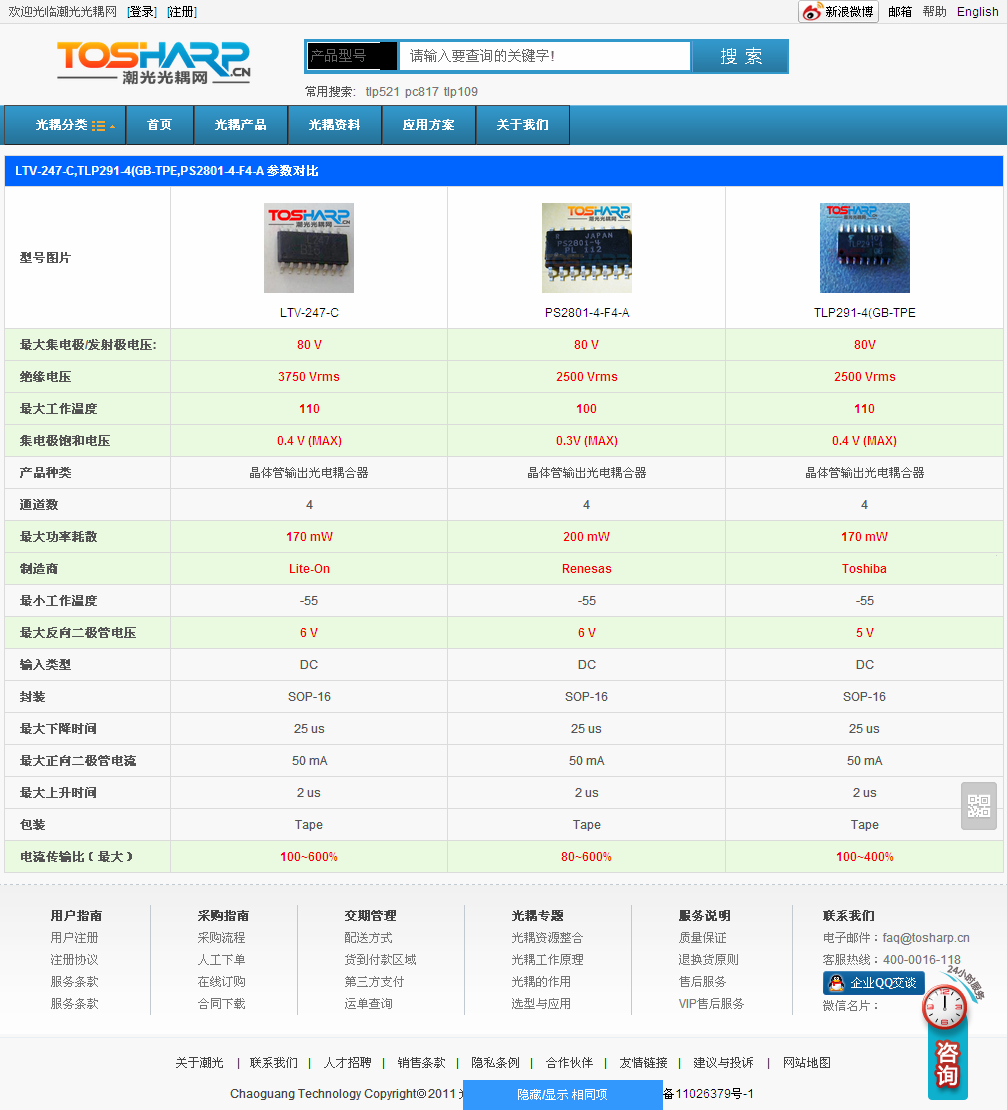Open the 质量保证 footer link

(x=703, y=937)
